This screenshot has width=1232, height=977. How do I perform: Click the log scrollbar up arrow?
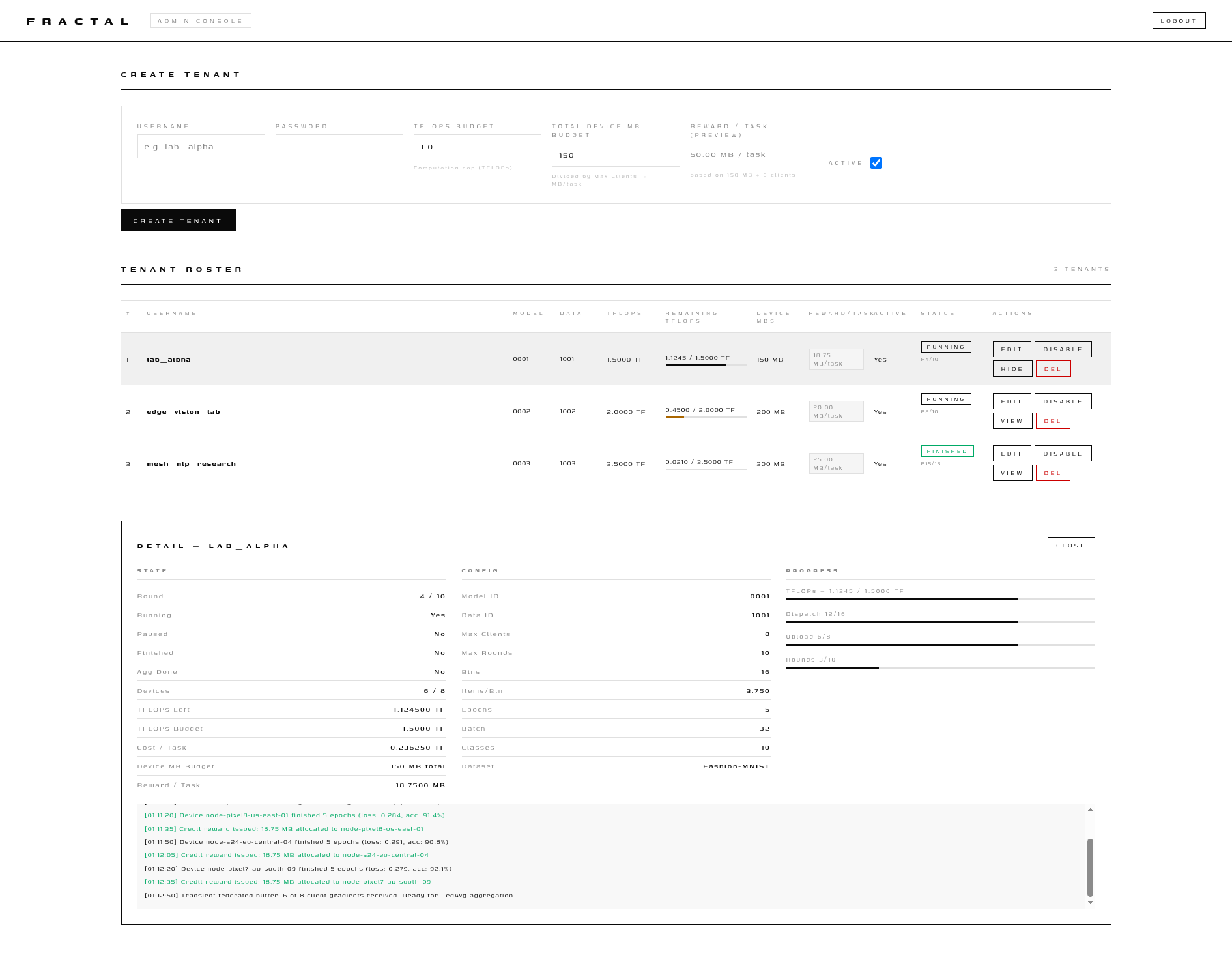point(1090,810)
